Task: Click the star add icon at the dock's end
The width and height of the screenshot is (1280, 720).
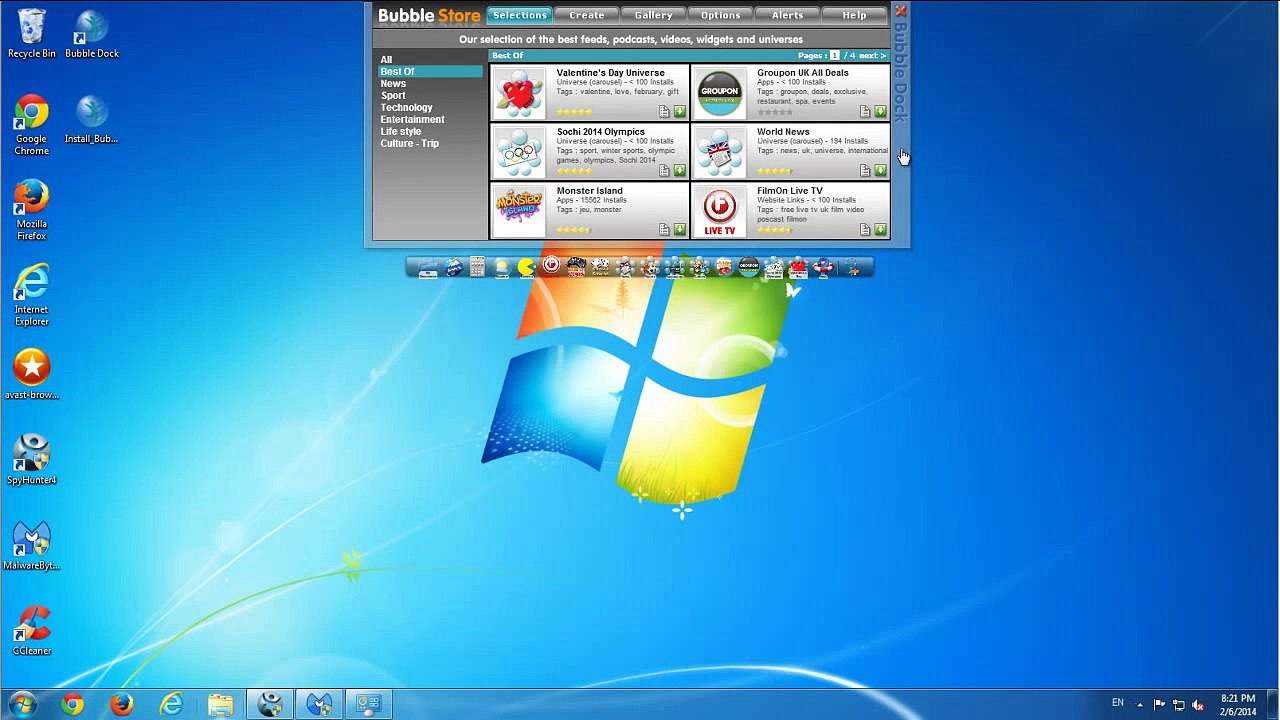Action: coord(853,267)
